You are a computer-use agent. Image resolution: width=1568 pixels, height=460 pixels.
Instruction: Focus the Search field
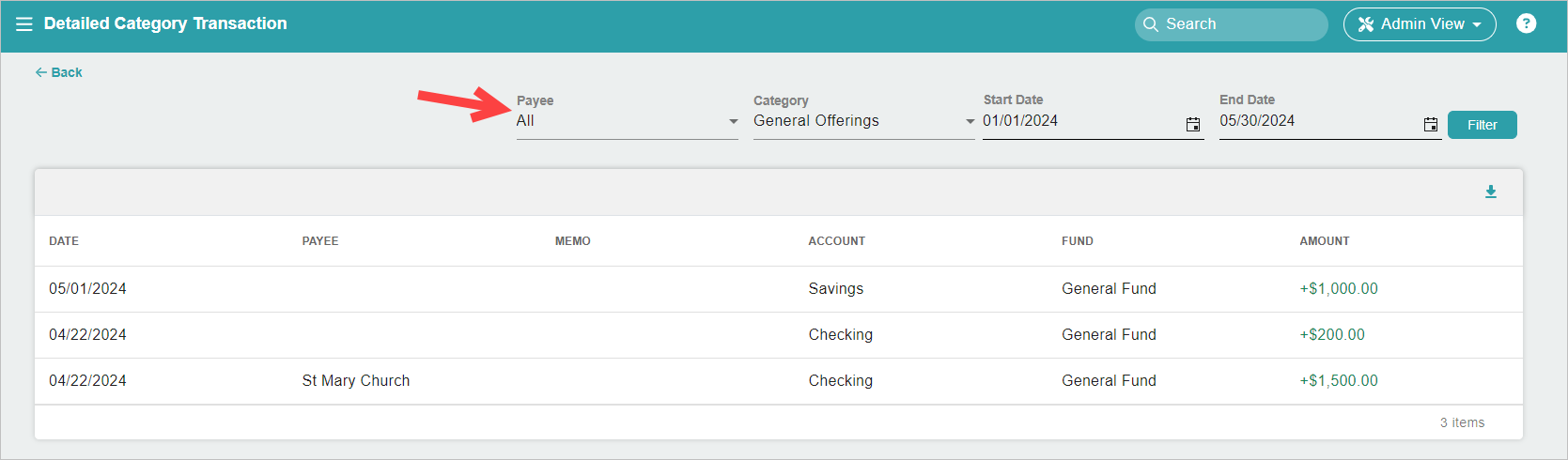pos(1231,24)
